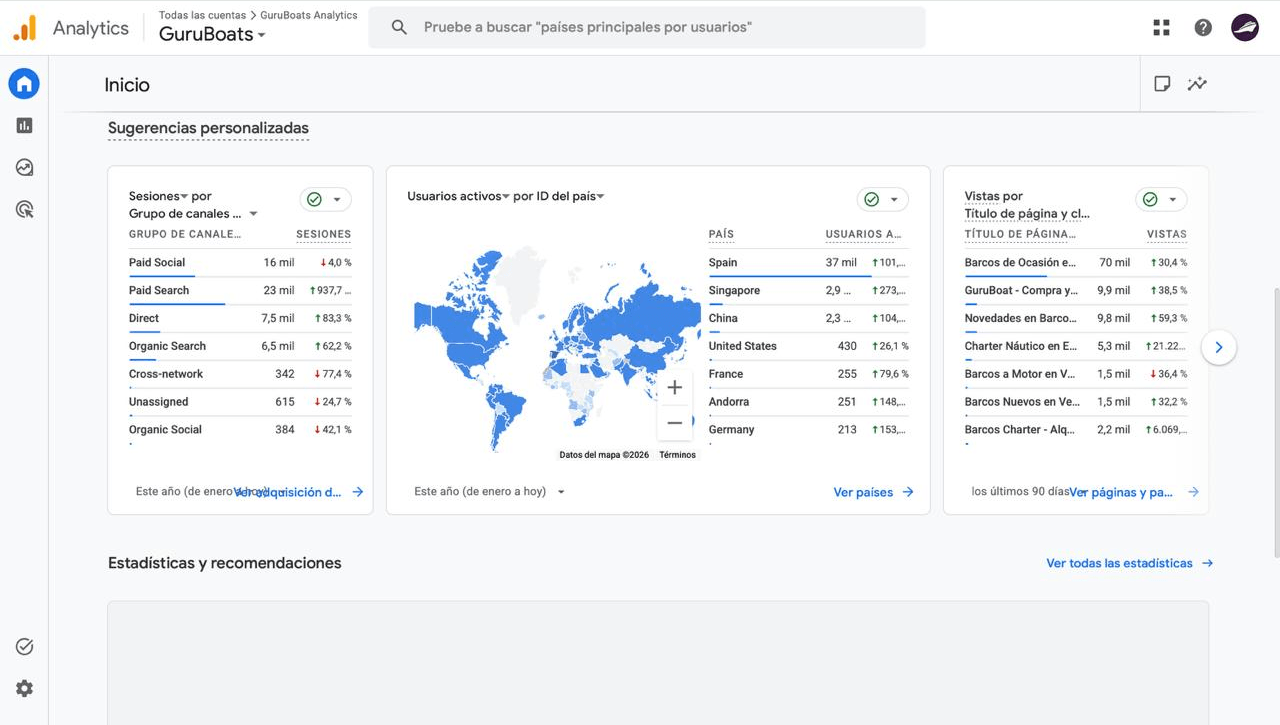1280x725 pixels.
Task: Select the GuruBoat - Compra page row
Action: (1076, 290)
